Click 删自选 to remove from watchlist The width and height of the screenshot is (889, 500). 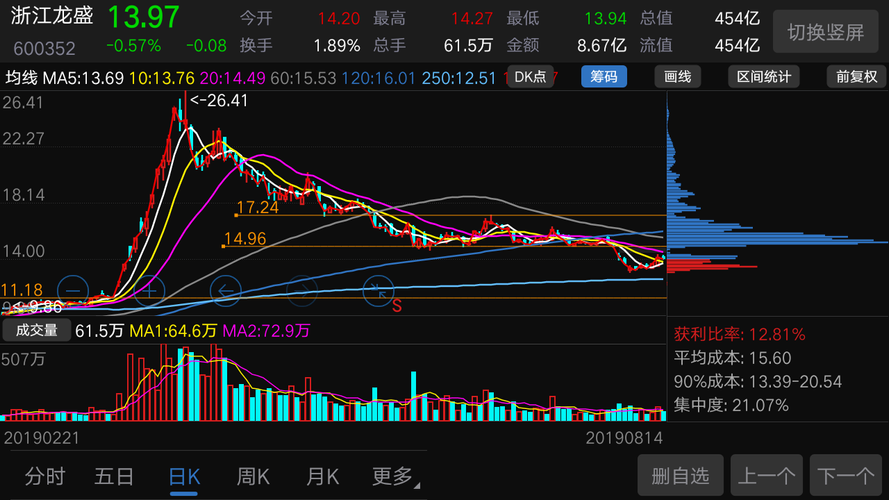(680, 476)
